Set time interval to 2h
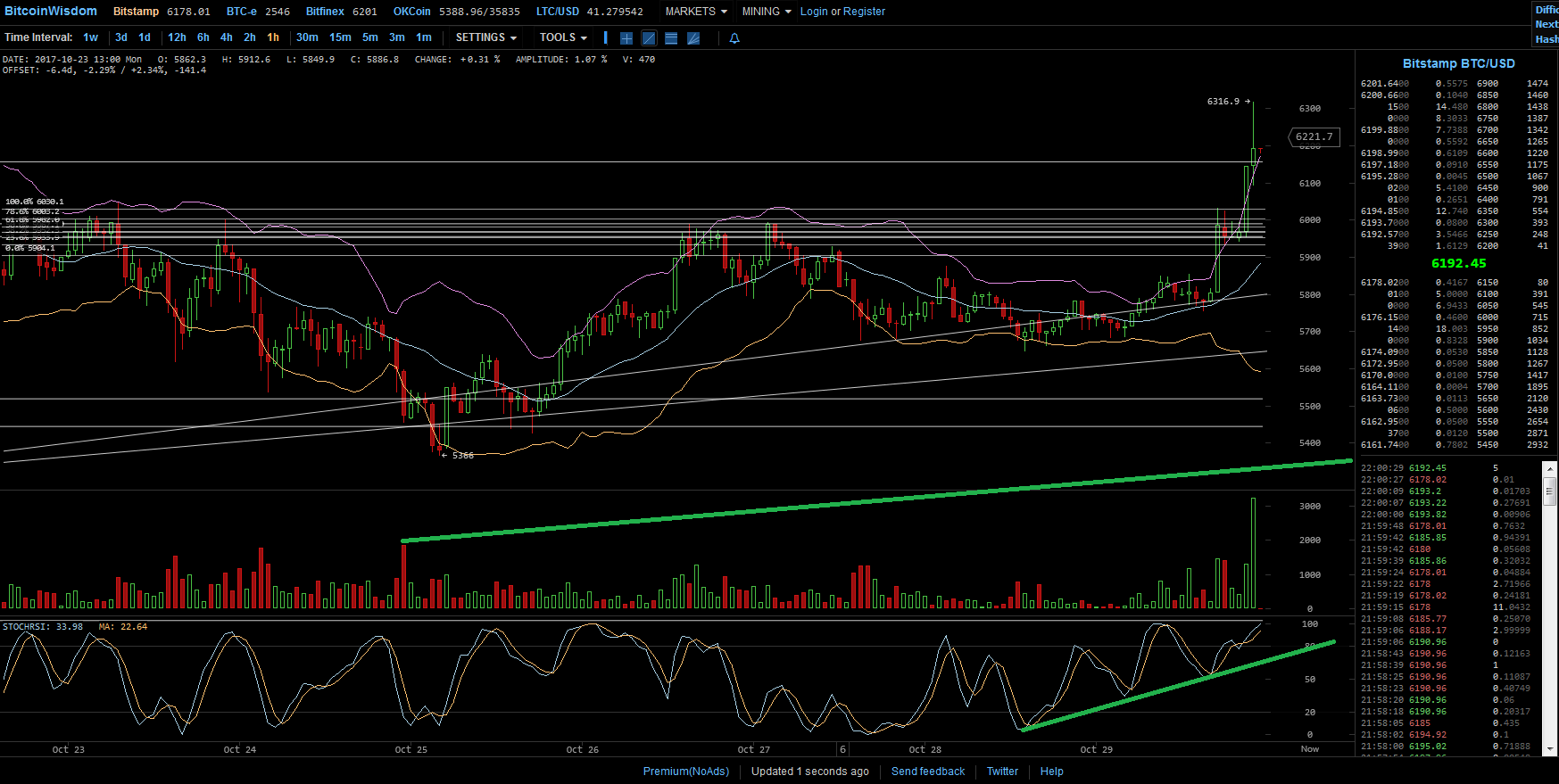The image size is (1559, 784). tap(250, 37)
